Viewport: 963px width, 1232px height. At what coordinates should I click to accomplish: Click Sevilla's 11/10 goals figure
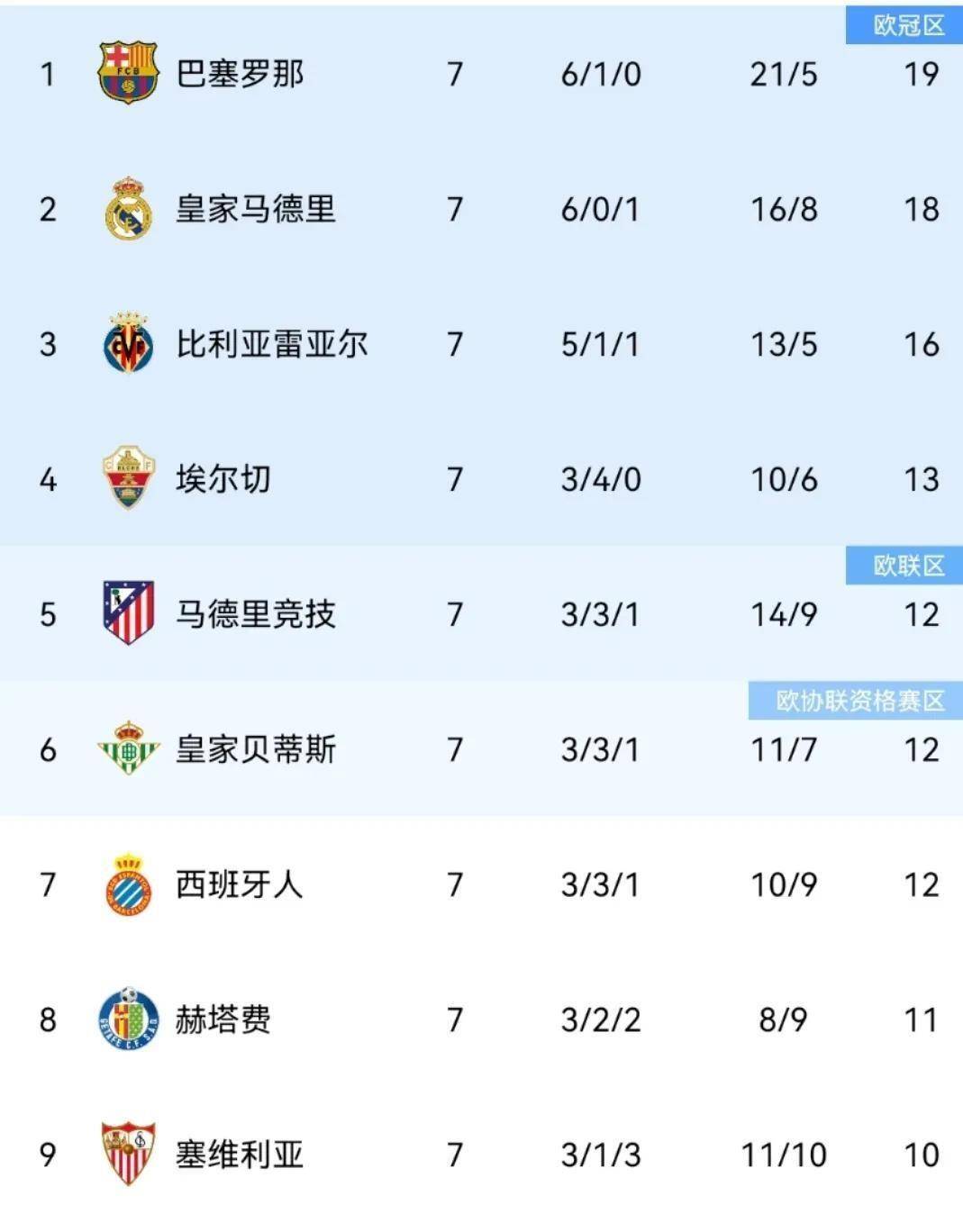[x=783, y=1155]
